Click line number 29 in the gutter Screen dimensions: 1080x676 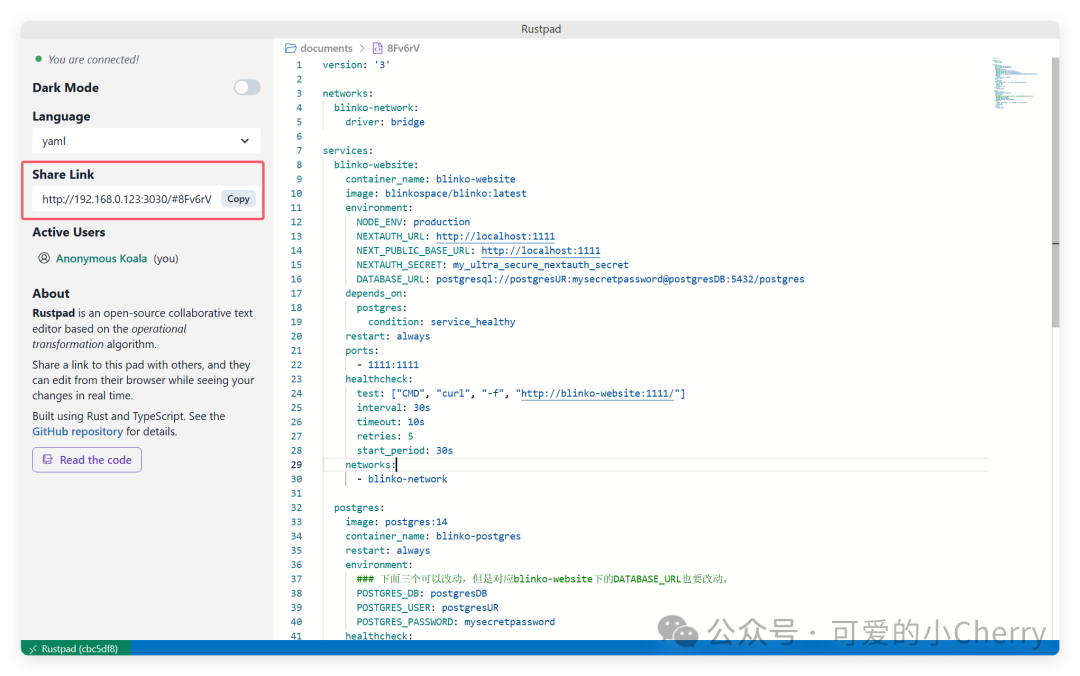pyautogui.click(x=296, y=464)
